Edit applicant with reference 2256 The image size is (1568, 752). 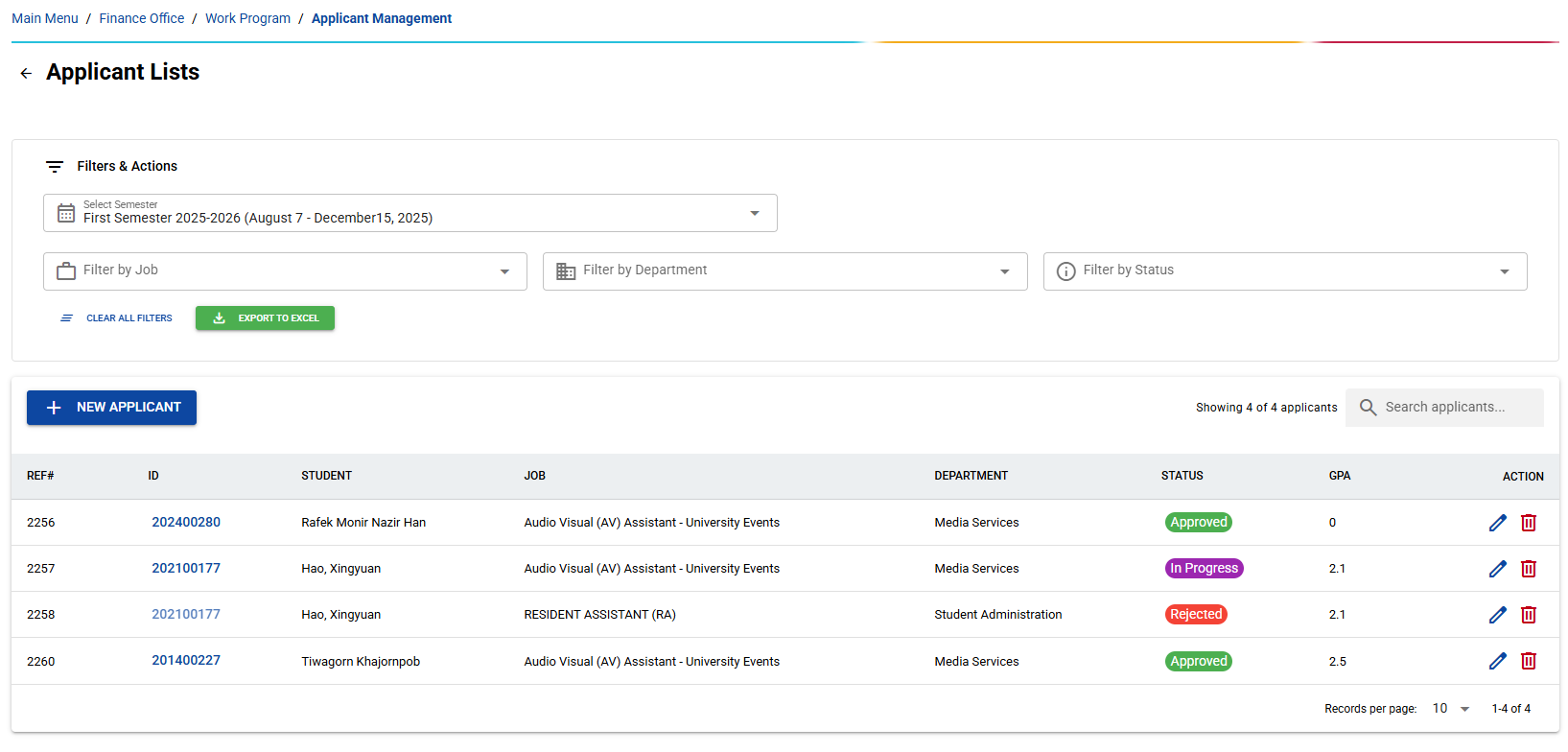pyautogui.click(x=1498, y=523)
